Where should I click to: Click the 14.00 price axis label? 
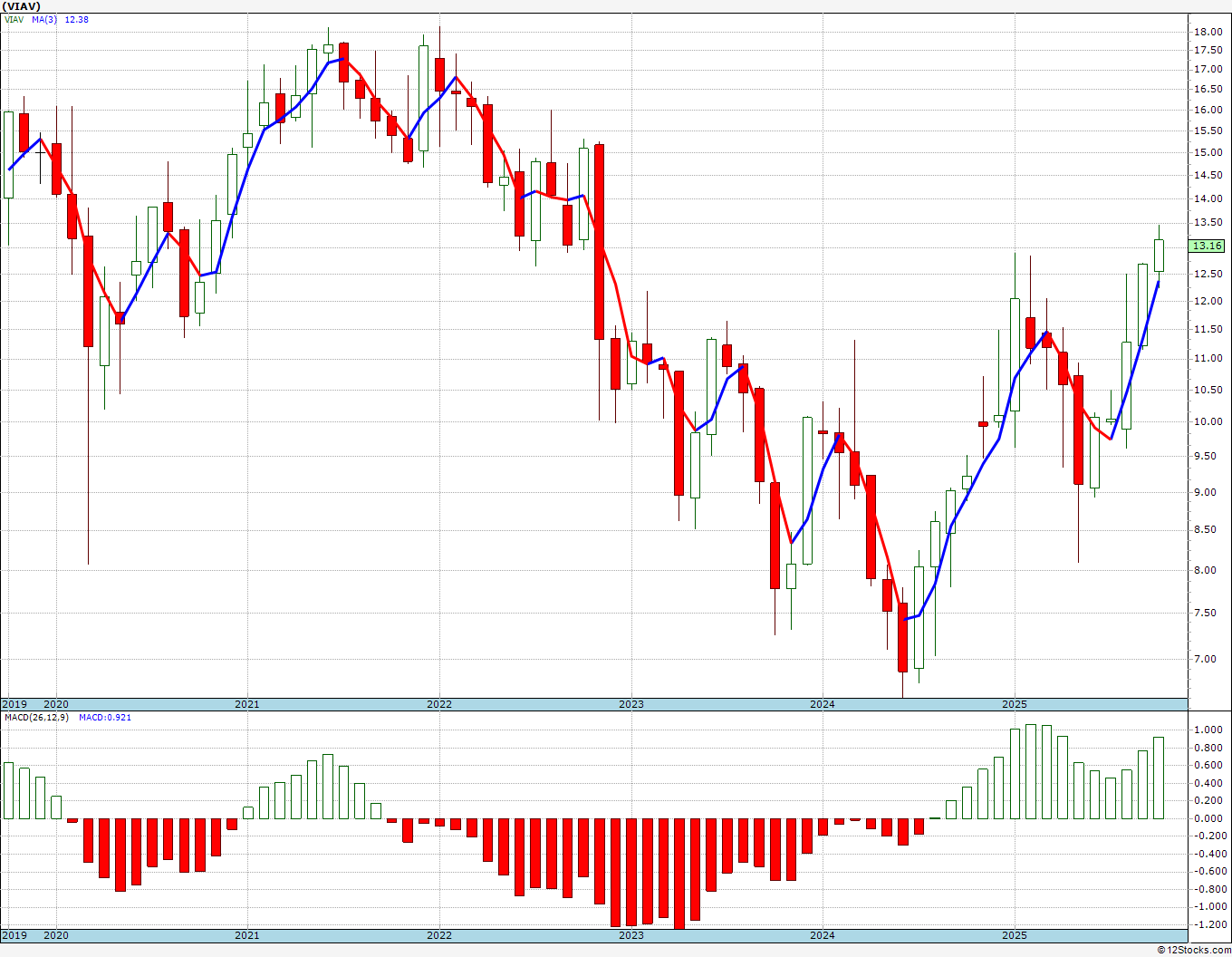coord(1207,198)
